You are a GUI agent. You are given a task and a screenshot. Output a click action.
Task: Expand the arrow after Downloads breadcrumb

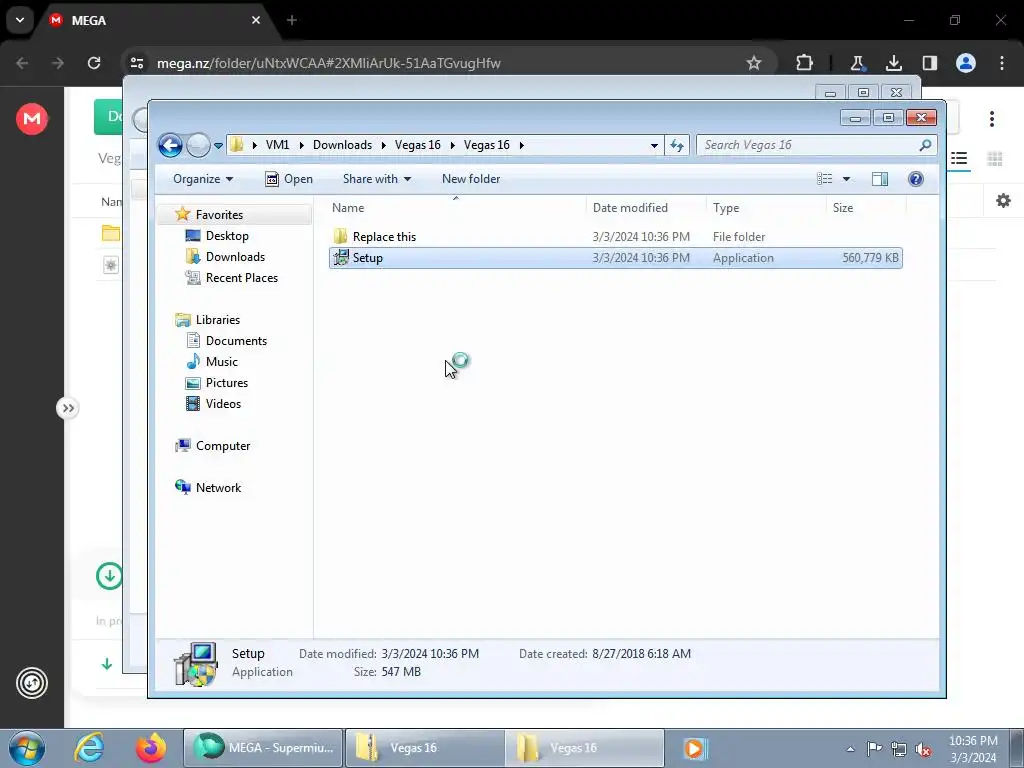coord(383,145)
